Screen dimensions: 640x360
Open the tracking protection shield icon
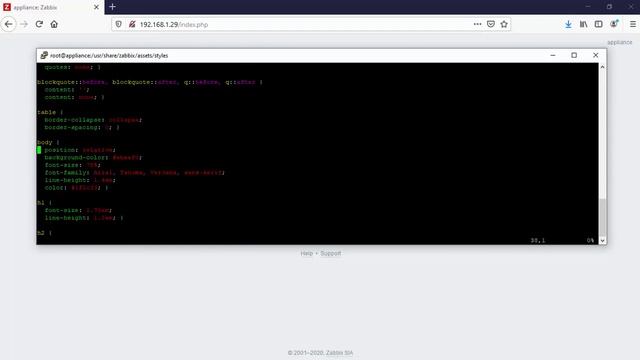click(118, 24)
